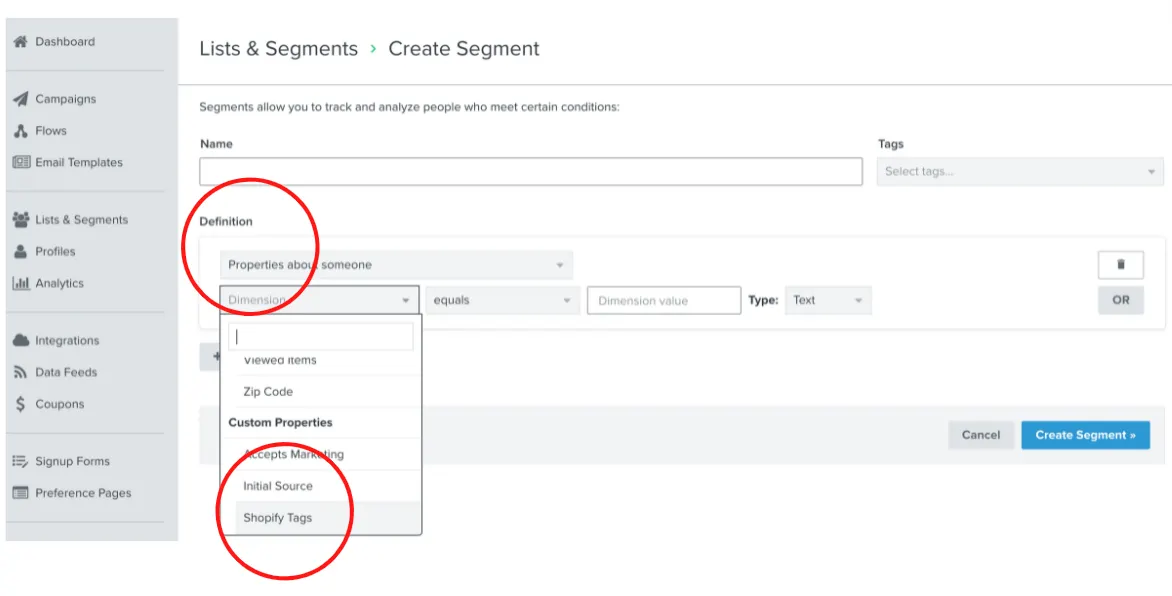Select Shopify Tags from dimension list

(x=278, y=518)
